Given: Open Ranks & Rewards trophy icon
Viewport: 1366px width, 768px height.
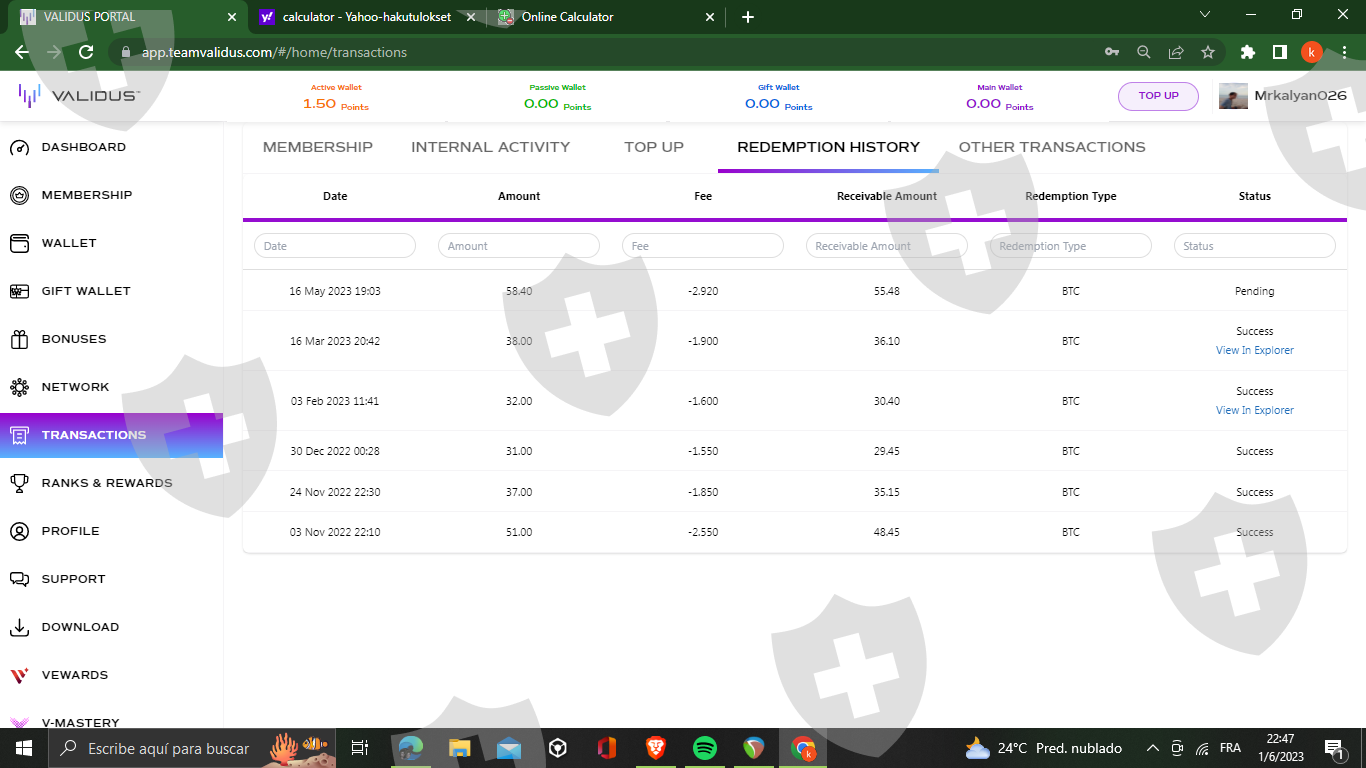Looking at the screenshot, I should [19, 483].
